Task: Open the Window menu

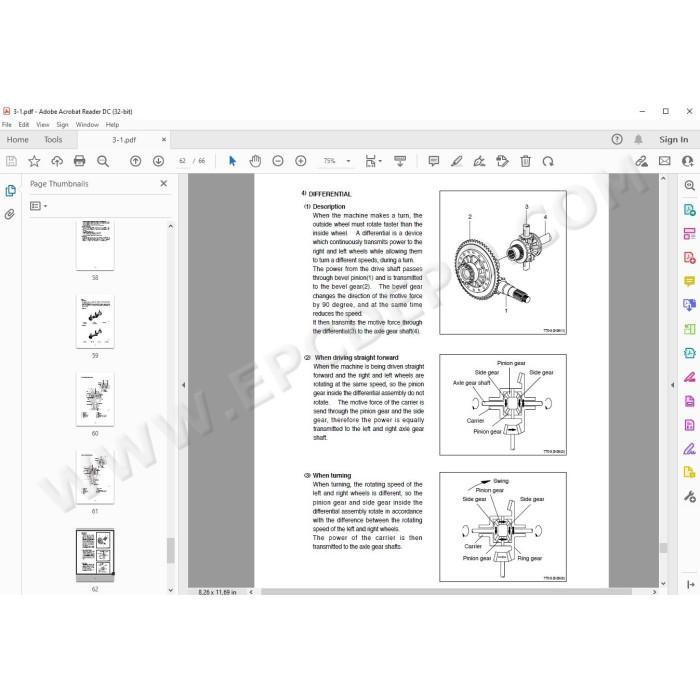Action: (87, 125)
